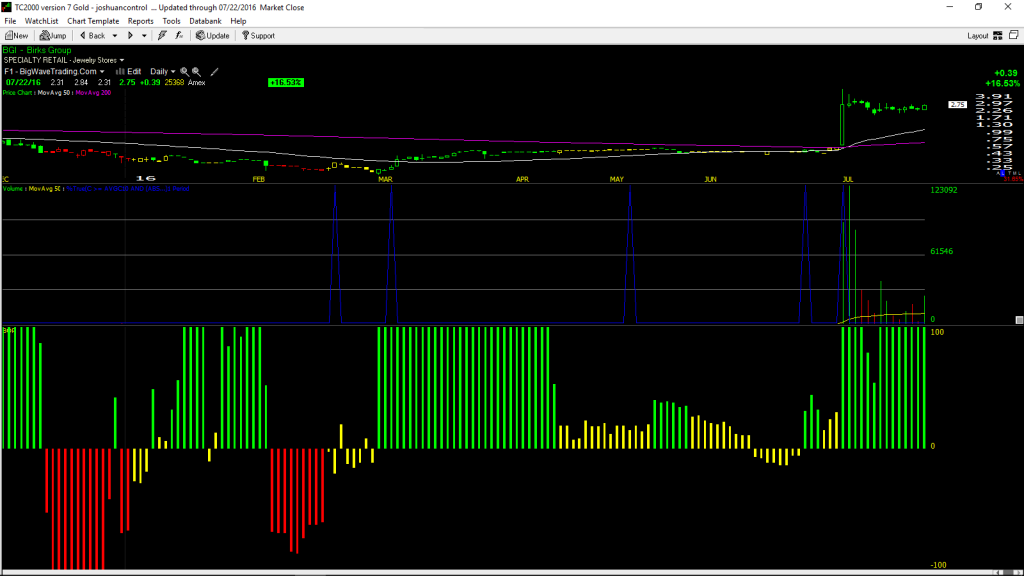Image resolution: width=1024 pixels, height=576 pixels.
Task: Click the second magnifier zoom icon
Action: (x=197, y=72)
